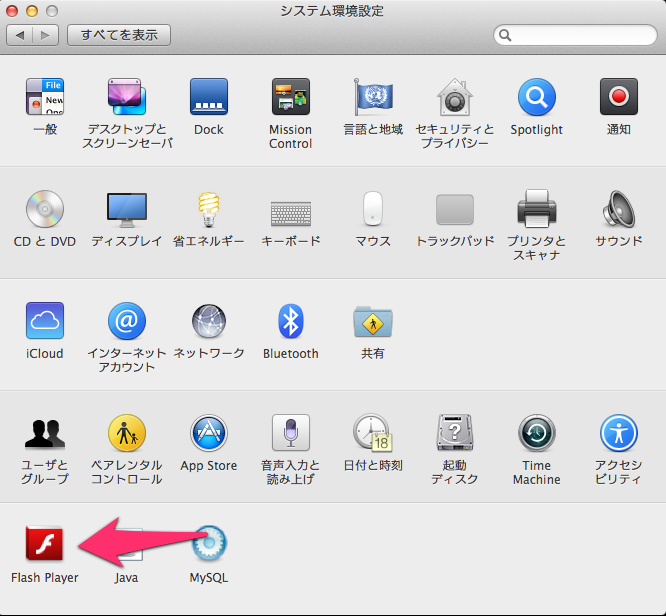Open CD と DVD preferences
Image resolution: width=666 pixels, height=616 pixels.
point(45,209)
